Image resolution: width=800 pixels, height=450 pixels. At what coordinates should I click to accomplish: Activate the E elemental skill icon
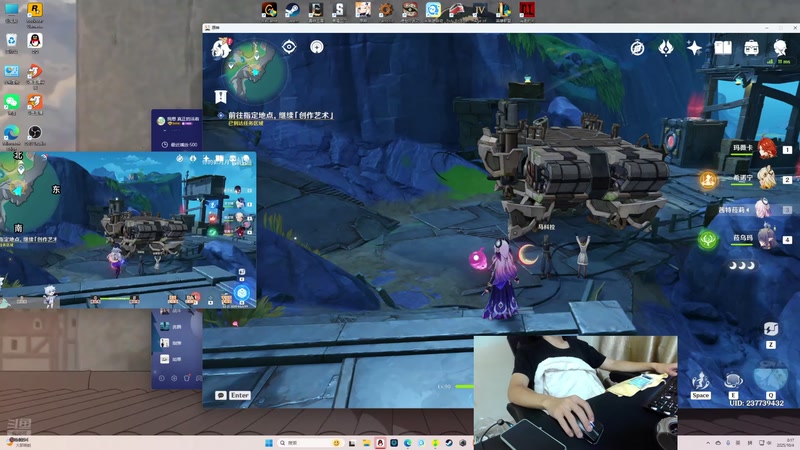click(733, 381)
